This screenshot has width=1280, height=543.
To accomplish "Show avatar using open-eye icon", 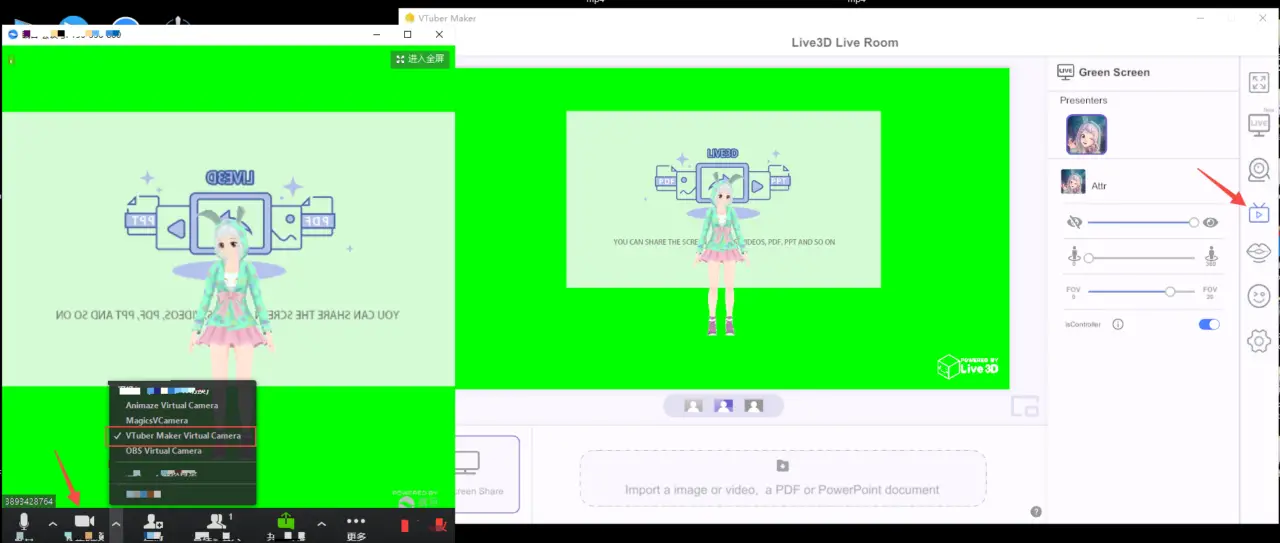I will pyautogui.click(x=1210, y=223).
